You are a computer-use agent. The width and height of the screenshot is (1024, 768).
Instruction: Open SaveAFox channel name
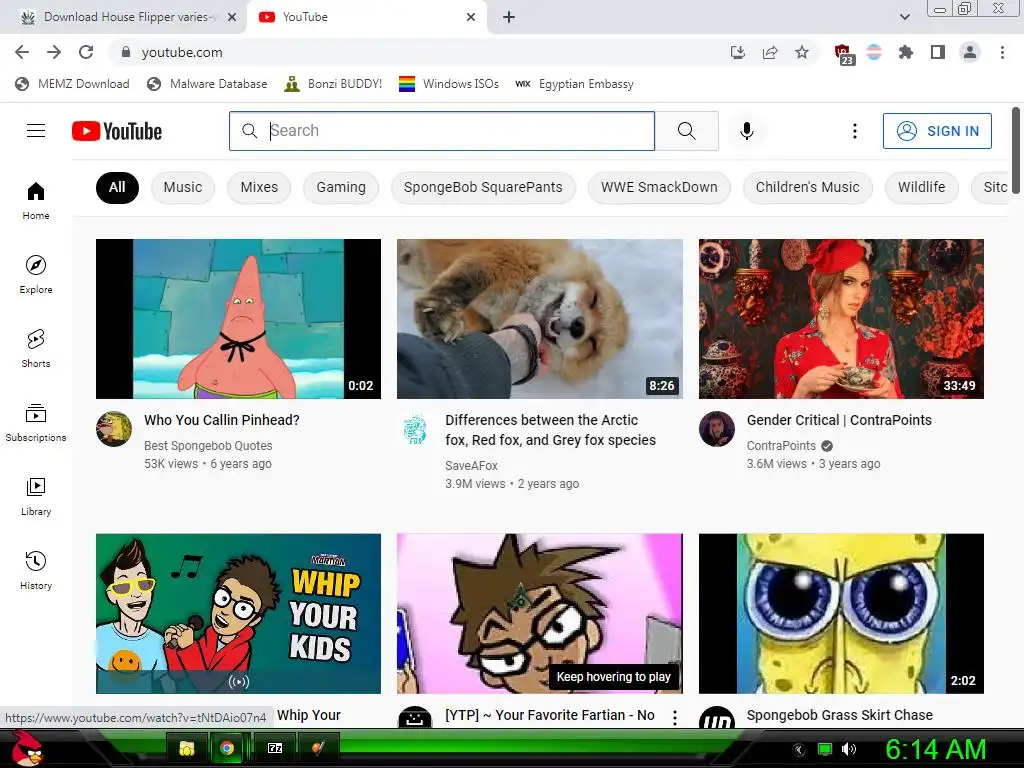tap(472, 466)
